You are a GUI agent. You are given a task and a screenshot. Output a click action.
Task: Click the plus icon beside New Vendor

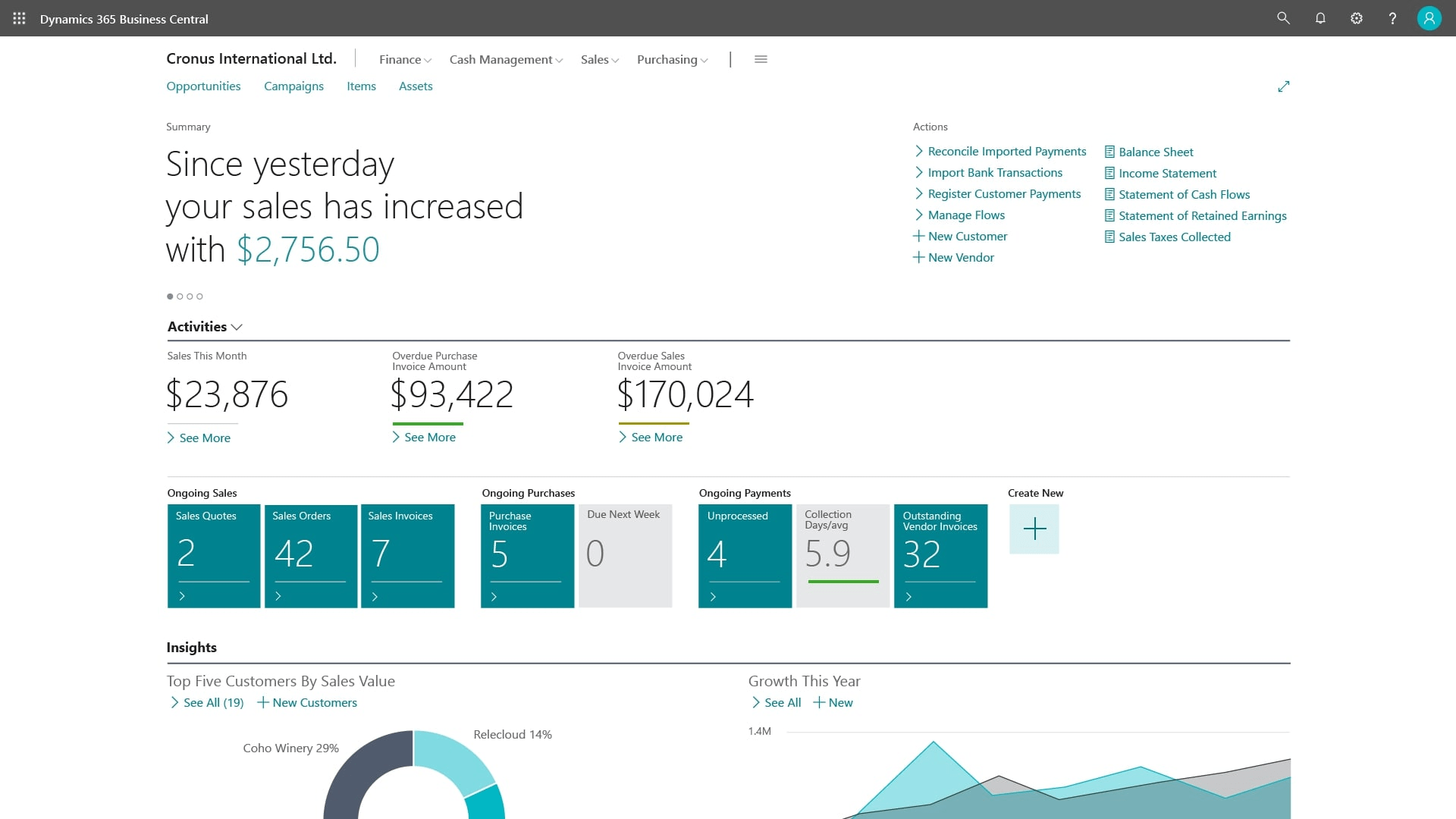click(918, 257)
